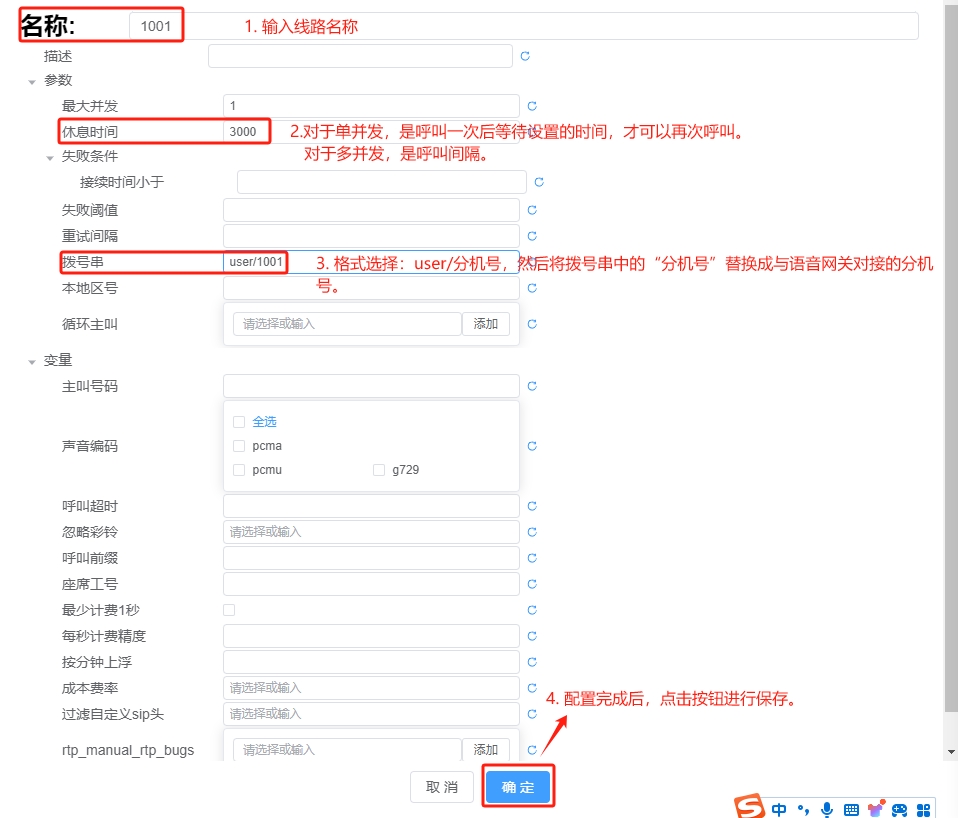Open the Sogou soft keyboard icon
This screenshot has width=958, height=818.
[851, 809]
